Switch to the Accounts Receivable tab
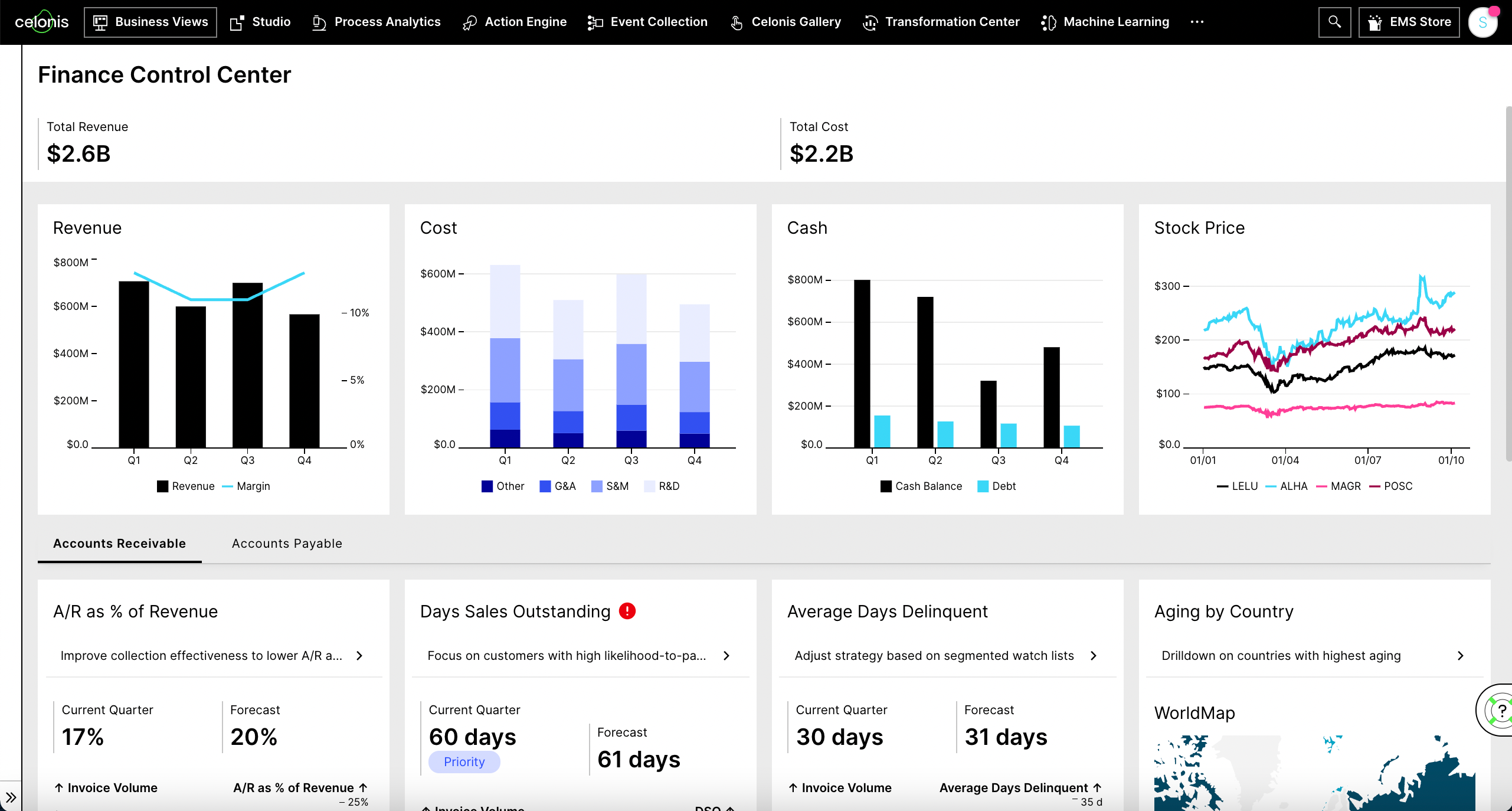1512x811 pixels. pos(119,543)
